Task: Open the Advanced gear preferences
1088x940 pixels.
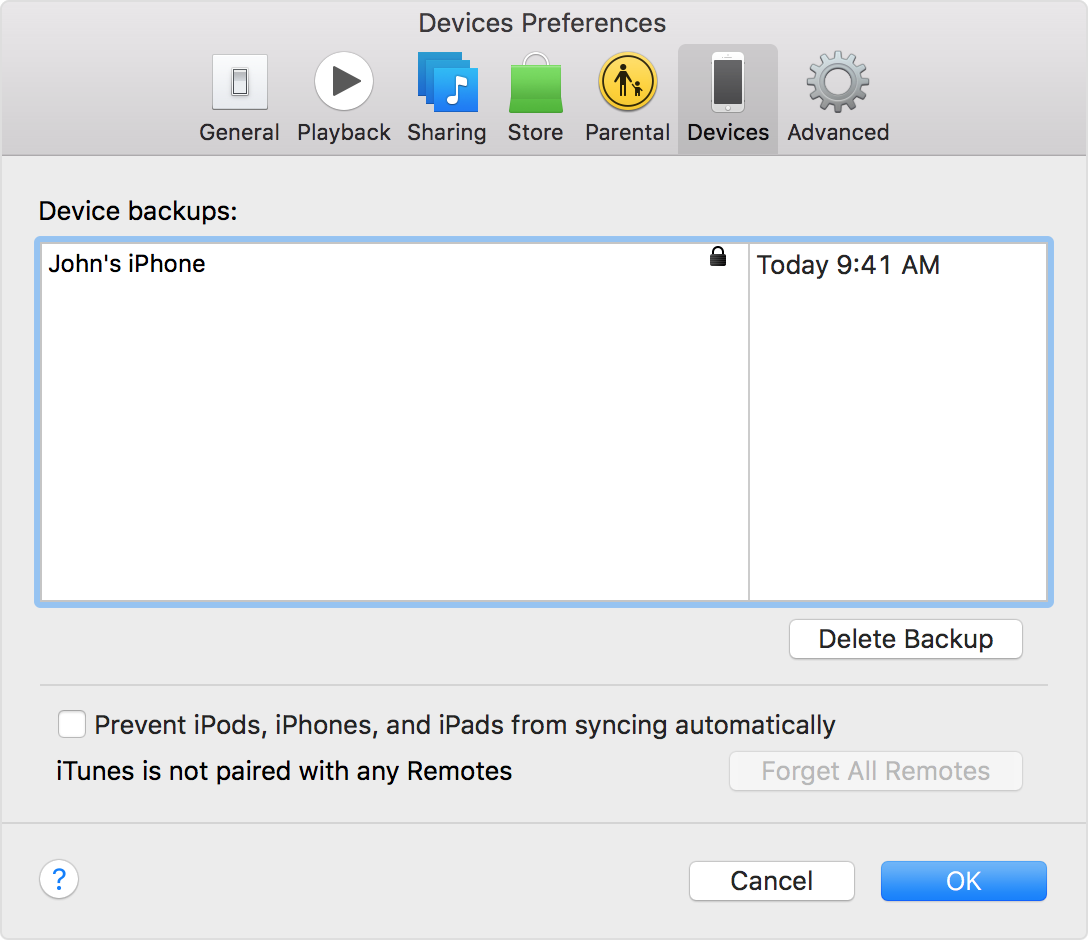Action: [838, 98]
